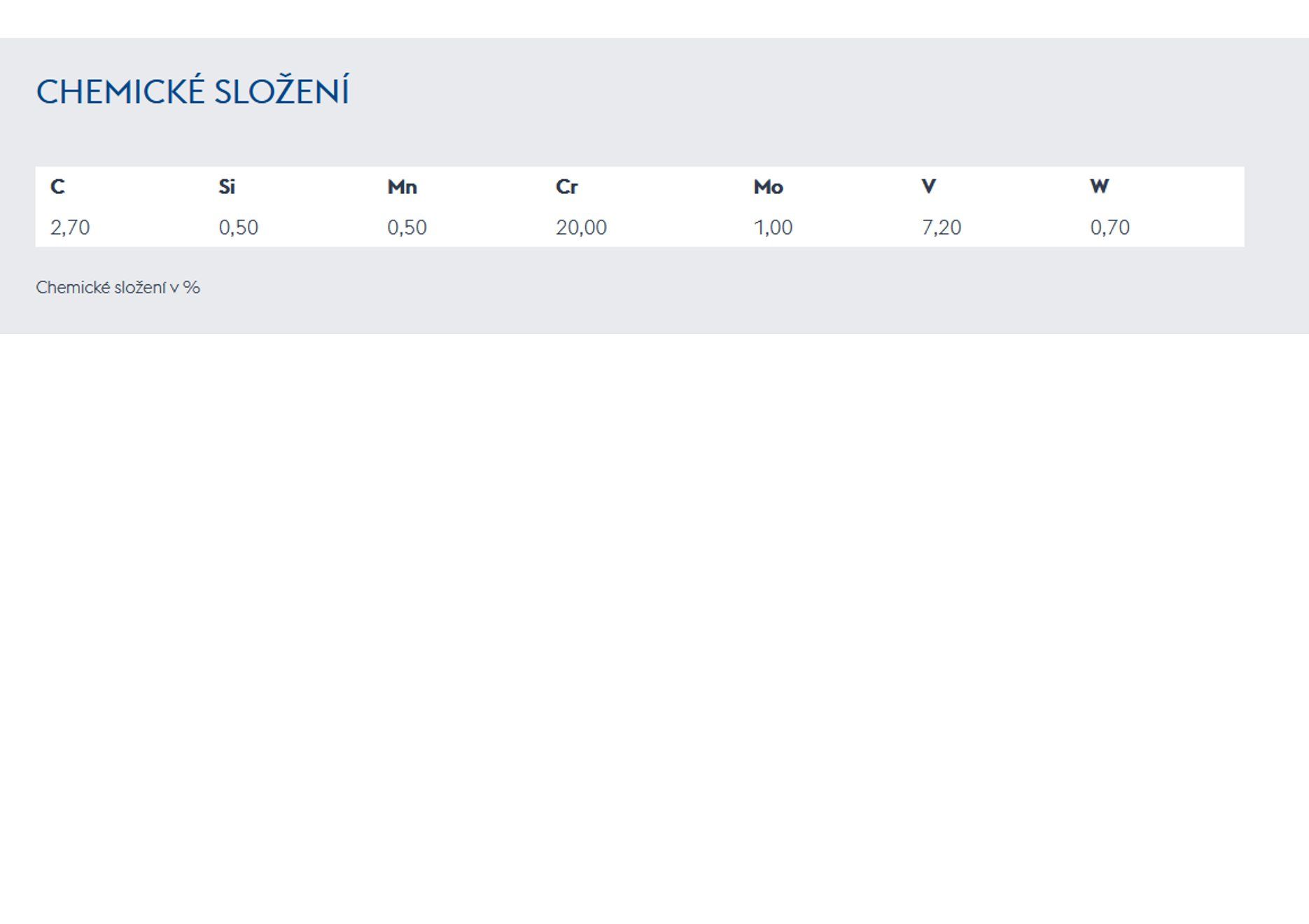Image resolution: width=1309 pixels, height=924 pixels.
Task: Click the carbon value 2,70
Action: (x=70, y=227)
